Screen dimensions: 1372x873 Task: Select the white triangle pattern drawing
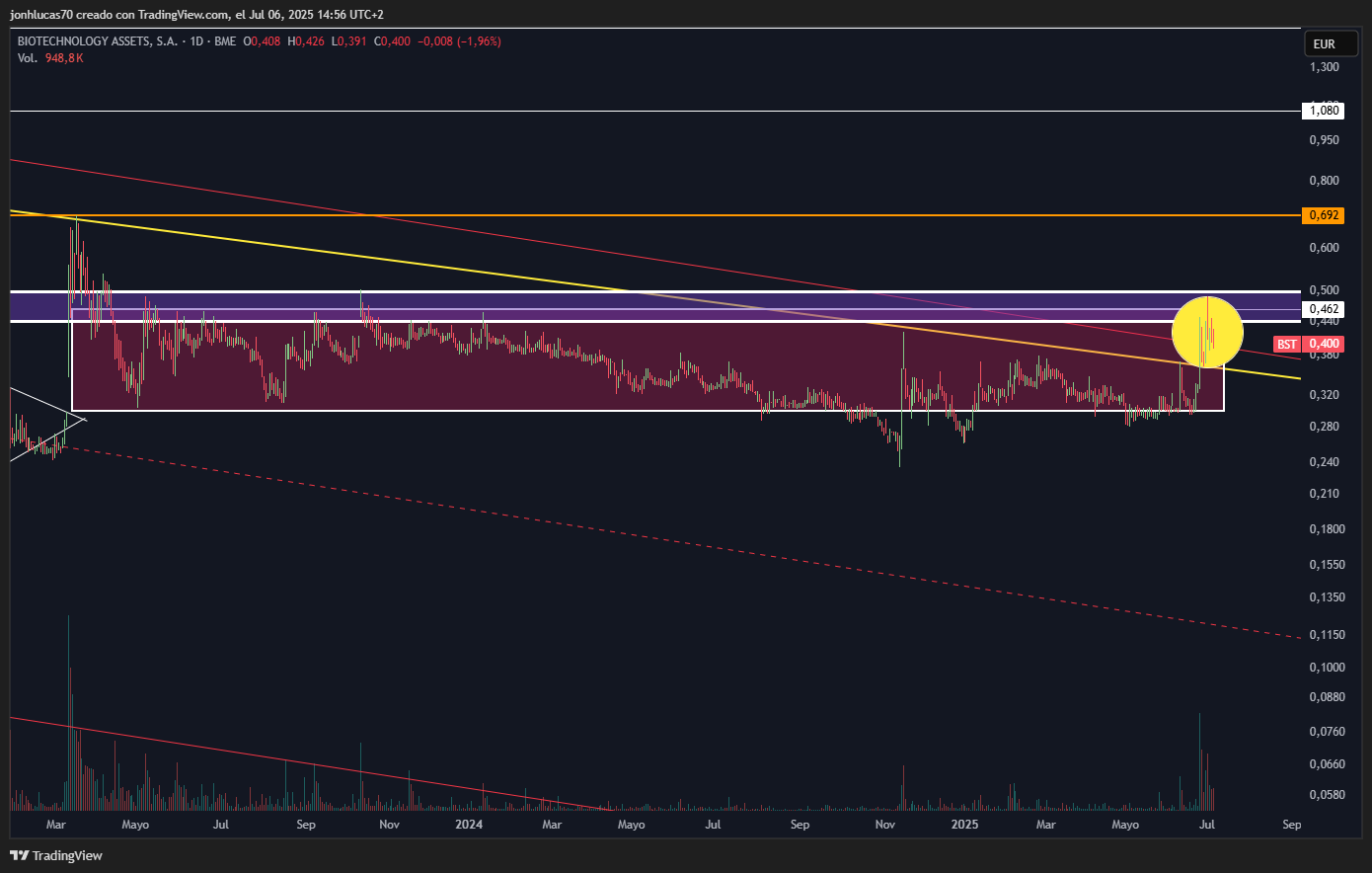coord(44,425)
